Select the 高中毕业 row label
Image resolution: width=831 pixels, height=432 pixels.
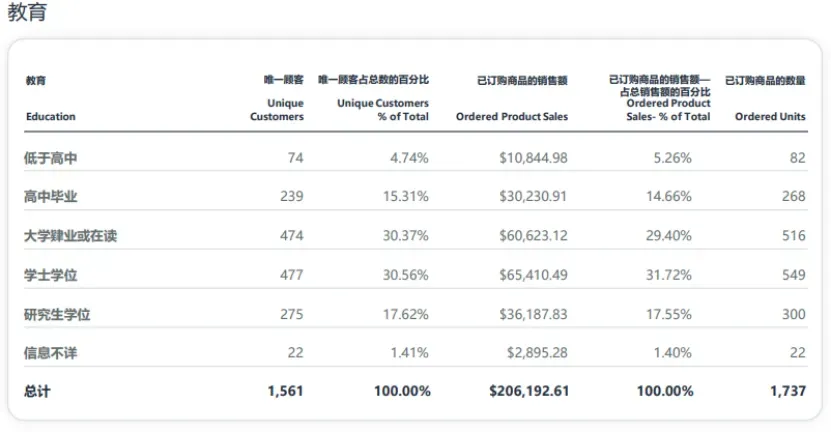pos(50,197)
